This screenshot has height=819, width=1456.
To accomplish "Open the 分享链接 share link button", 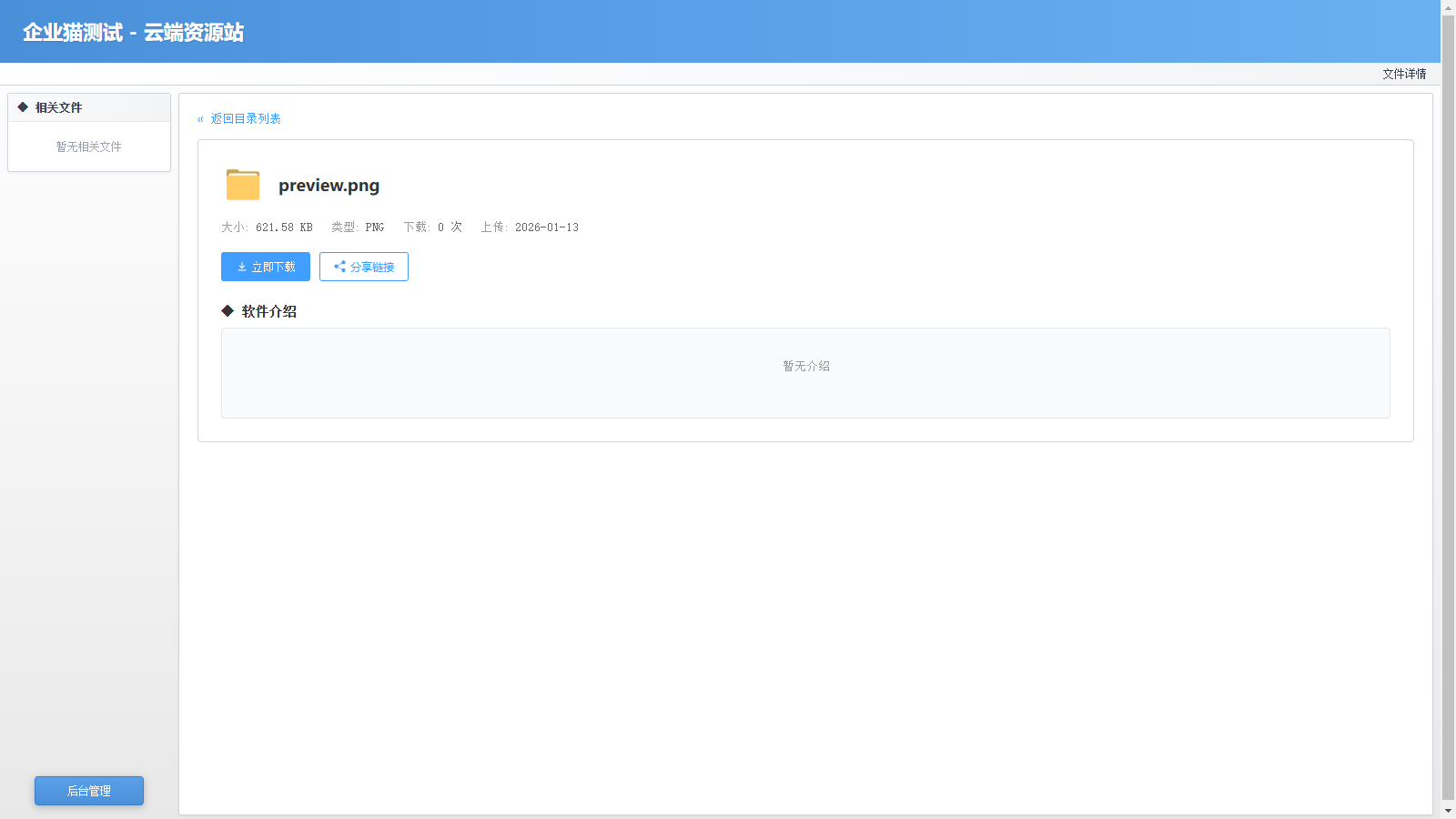I will click(364, 267).
